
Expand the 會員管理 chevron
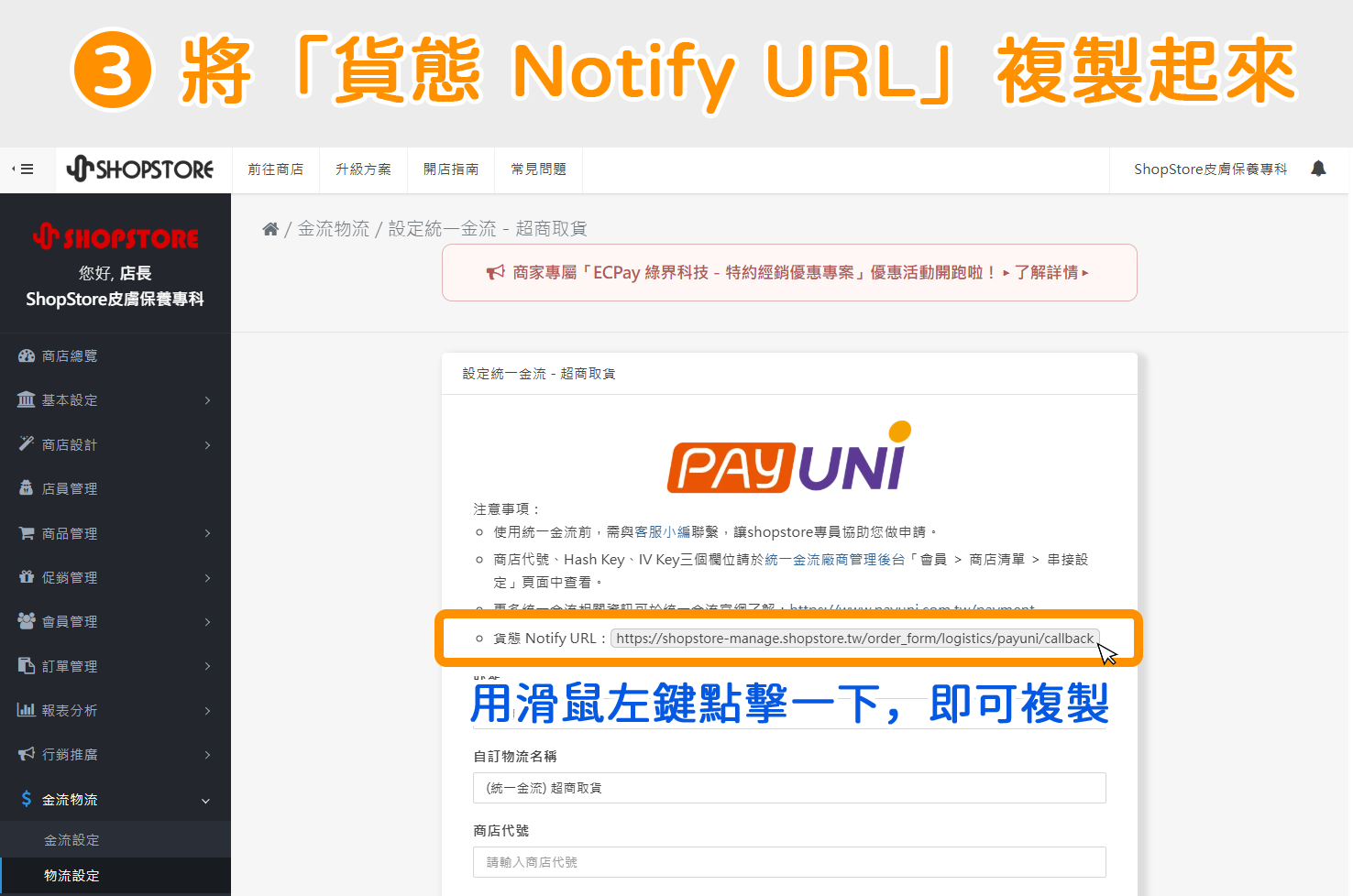click(207, 622)
